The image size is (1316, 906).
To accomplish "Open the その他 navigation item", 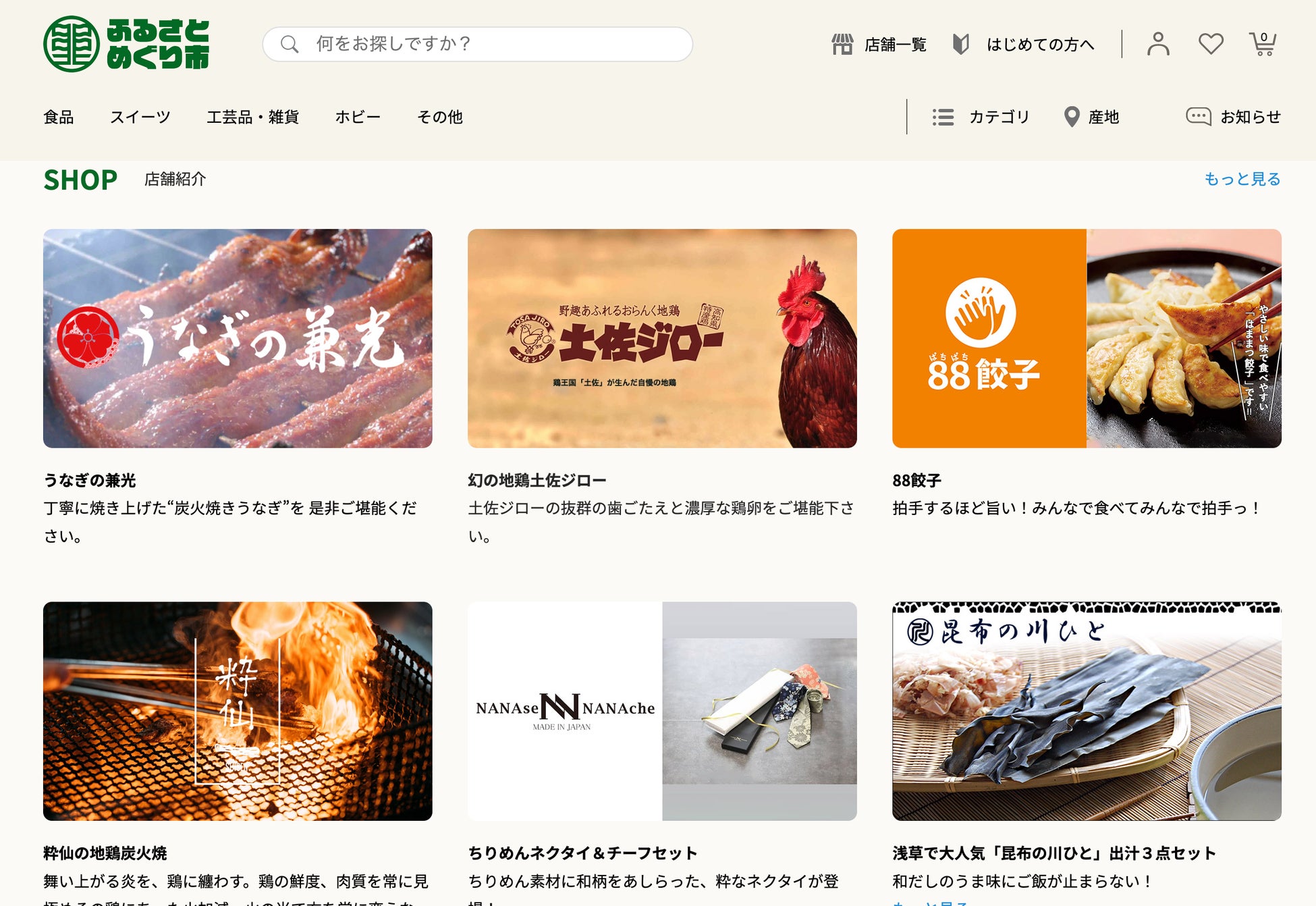I will click(x=440, y=117).
